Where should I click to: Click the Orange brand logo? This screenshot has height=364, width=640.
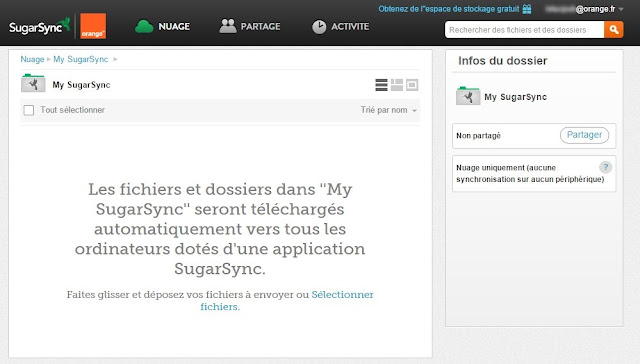click(93, 26)
